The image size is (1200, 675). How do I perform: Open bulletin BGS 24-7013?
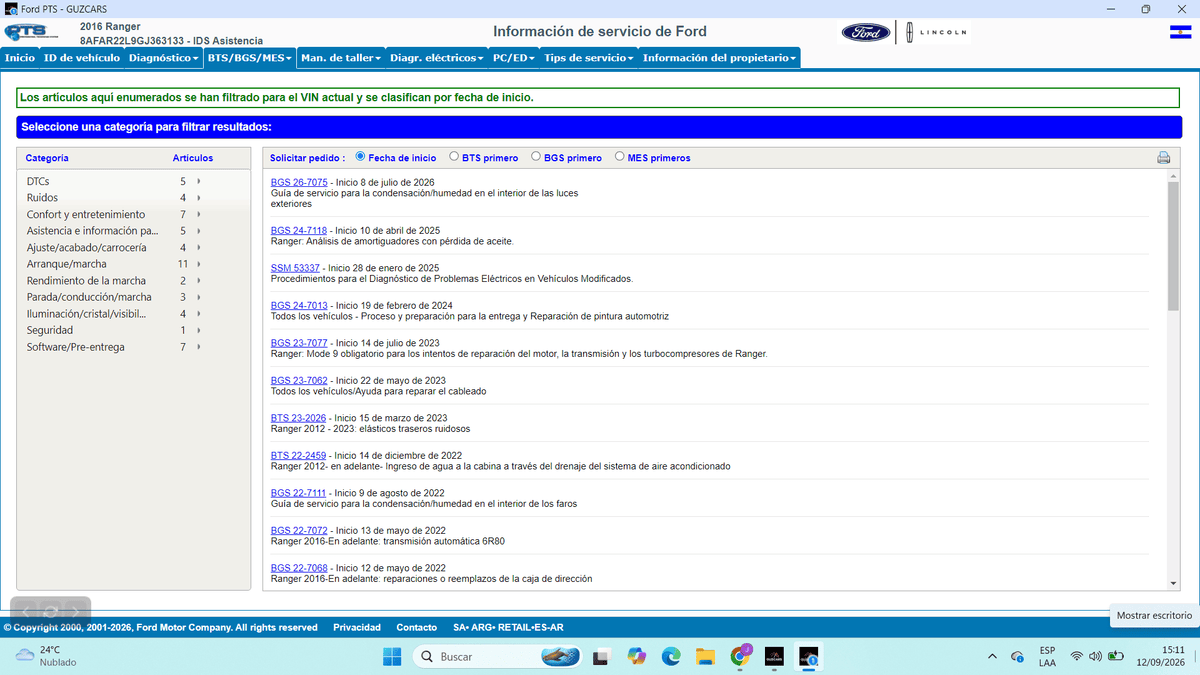pyautogui.click(x=299, y=305)
